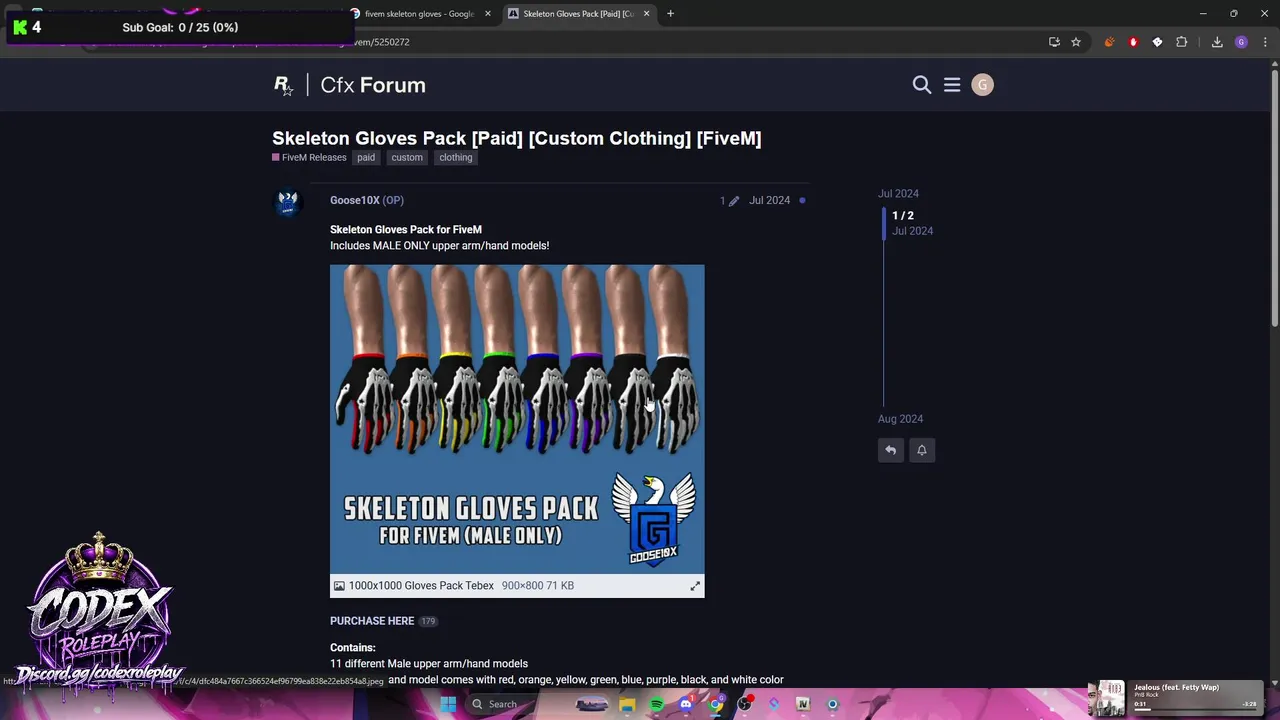The width and height of the screenshot is (1280, 720).
Task: Open the forum search icon
Action: point(922,85)
